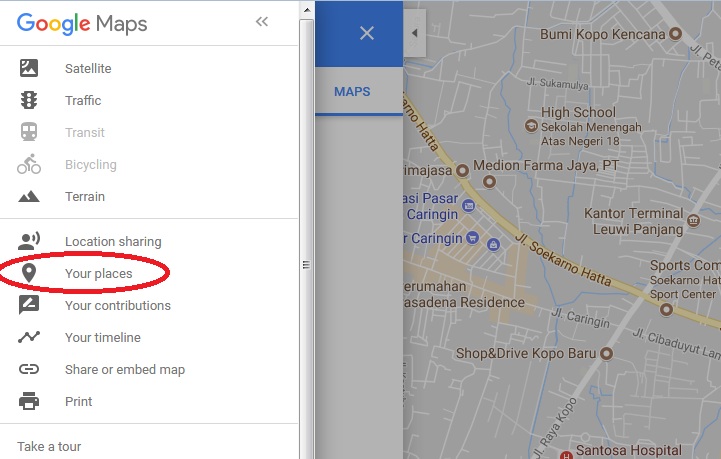The width and height of the screenshot is (721, 459).
Task: Click the Bicycling icon
Action: pyautogui.click(x=29, y=164)
